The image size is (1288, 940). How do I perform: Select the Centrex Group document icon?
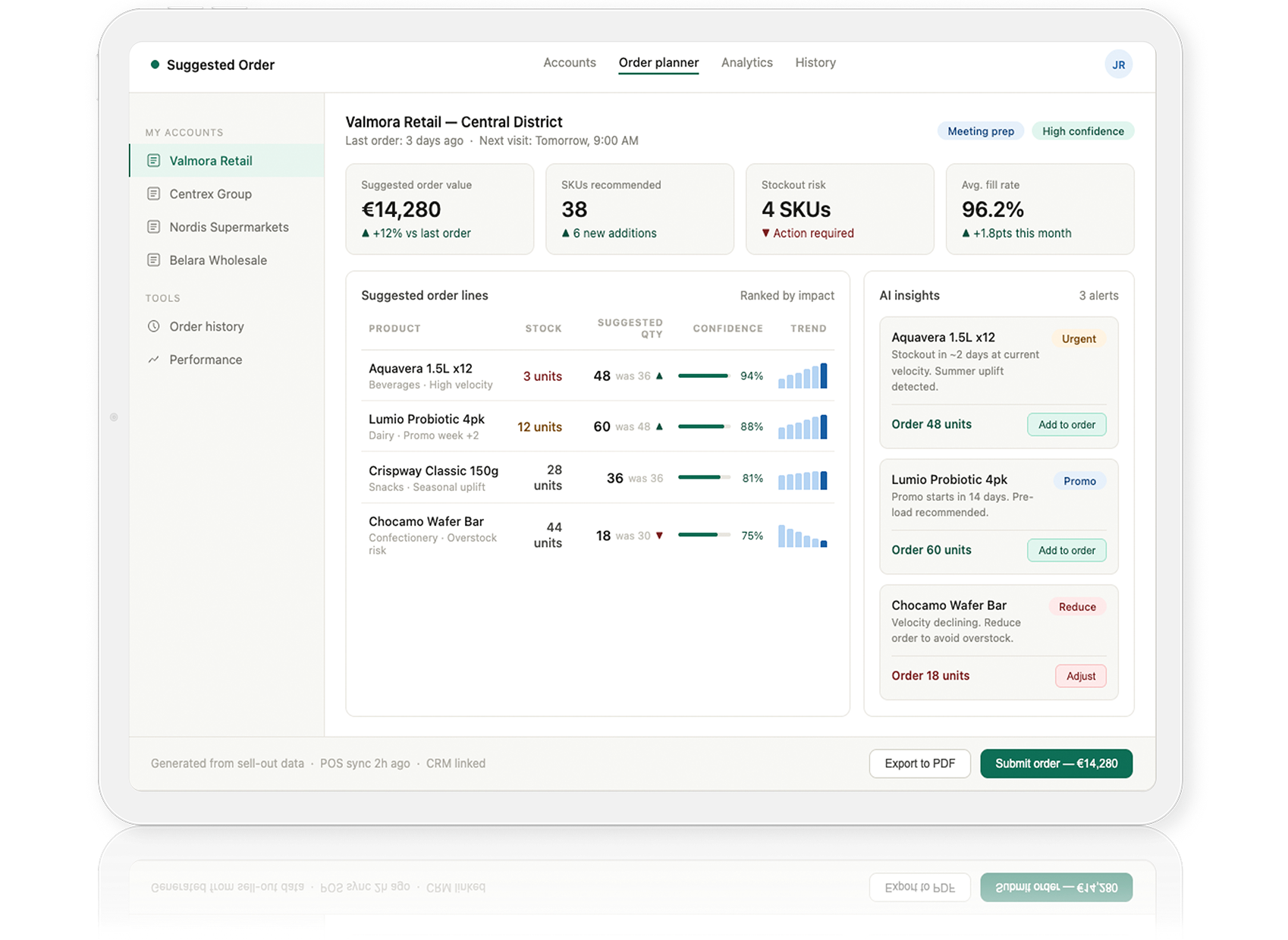click(154, 194)
